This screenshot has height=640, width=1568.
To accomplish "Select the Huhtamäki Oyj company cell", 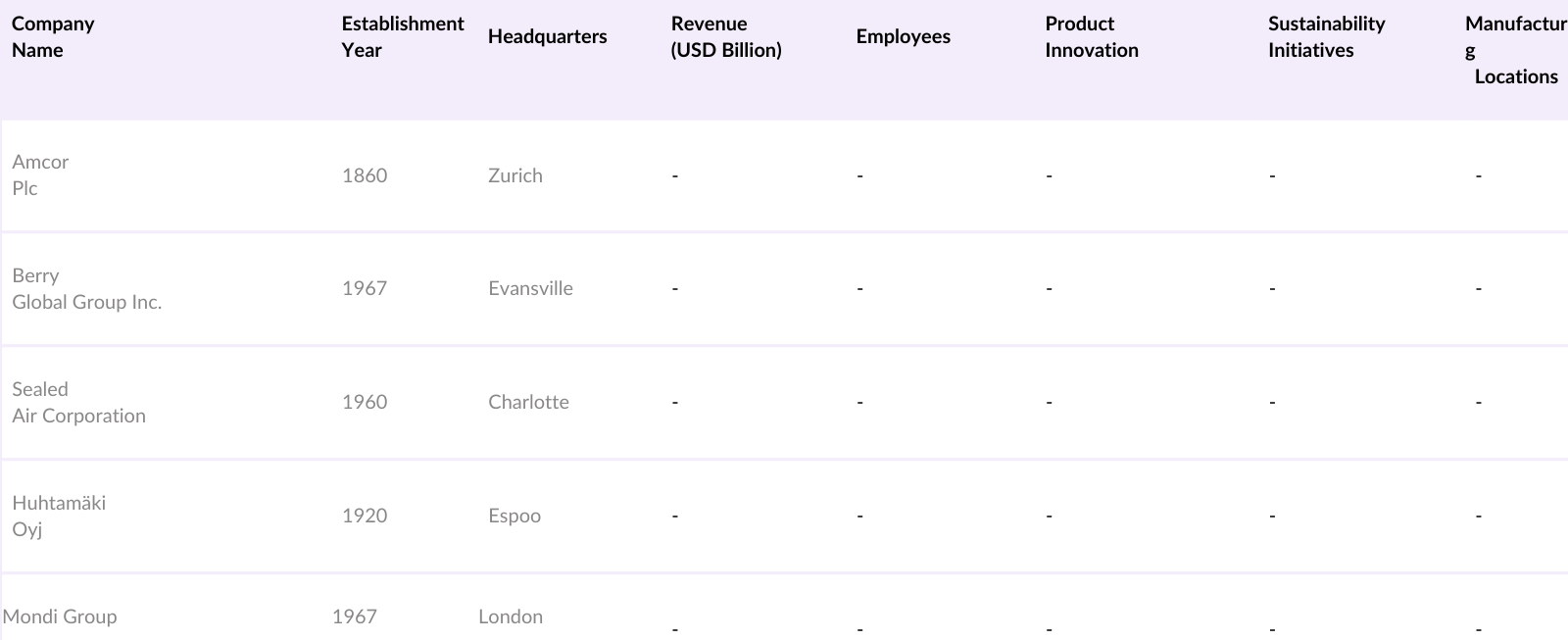I will click(59, 517).
